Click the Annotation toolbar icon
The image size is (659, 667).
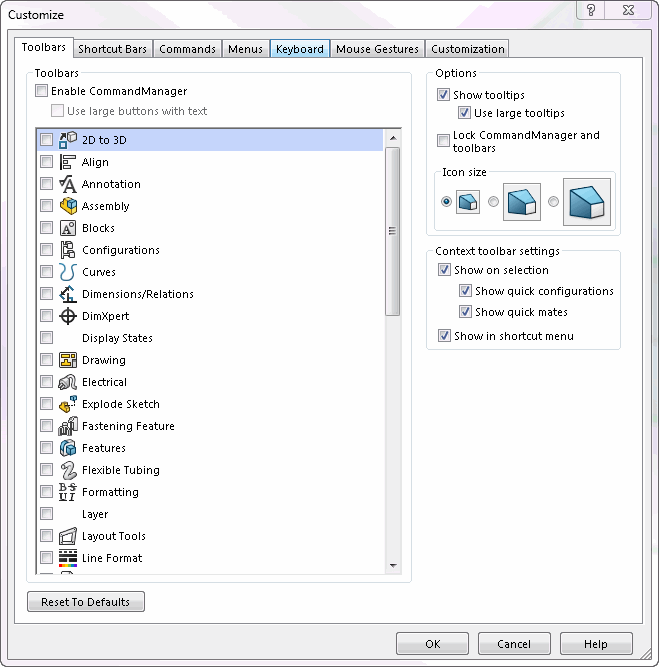(x=68, y=184)
